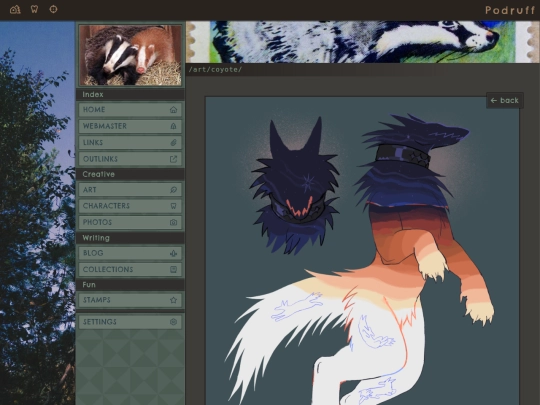
Task: Click the book icon on the COLLECTIONS row
Action: click(173, 269)
